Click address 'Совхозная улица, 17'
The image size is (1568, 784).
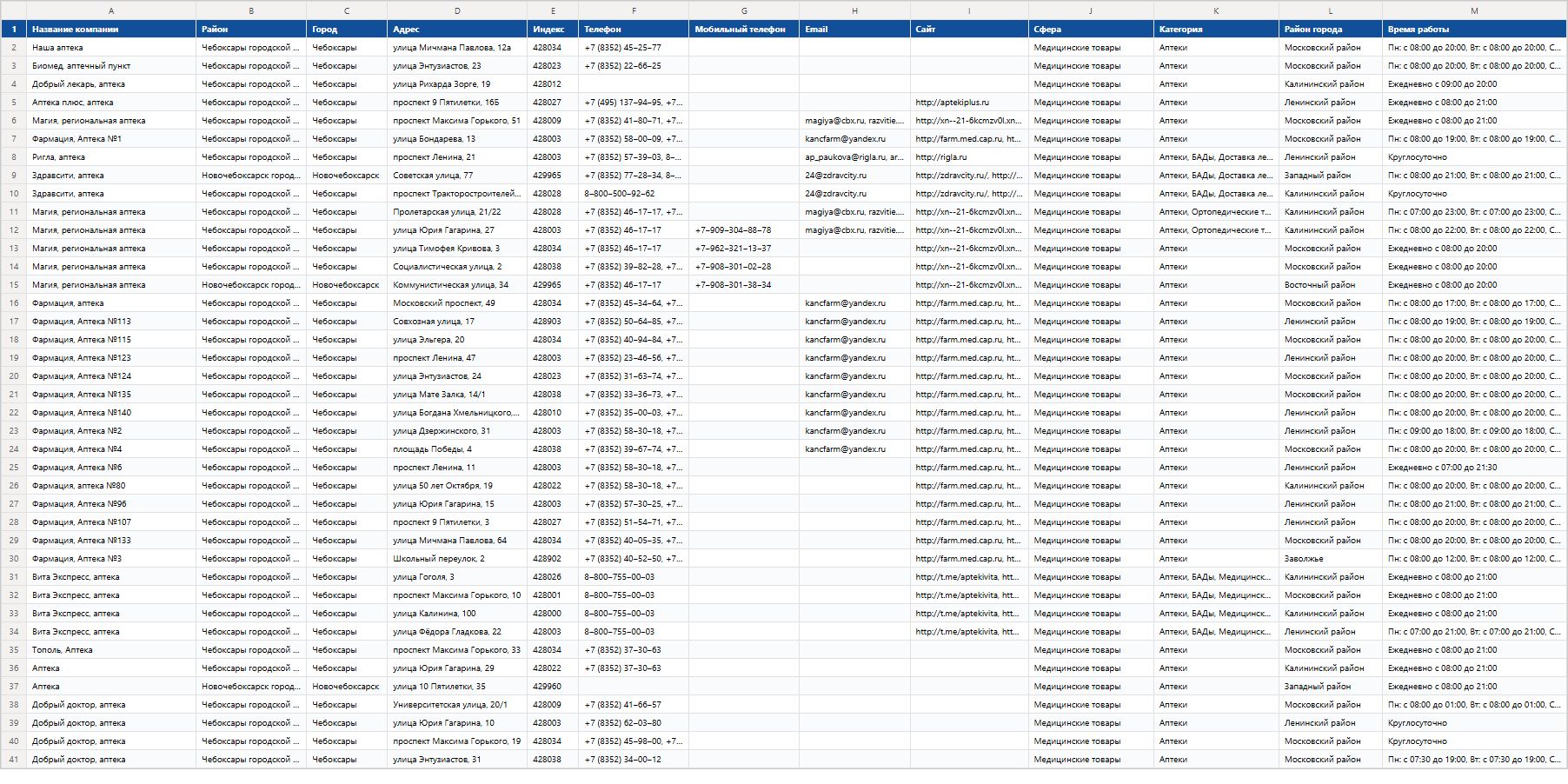[457, 321]
